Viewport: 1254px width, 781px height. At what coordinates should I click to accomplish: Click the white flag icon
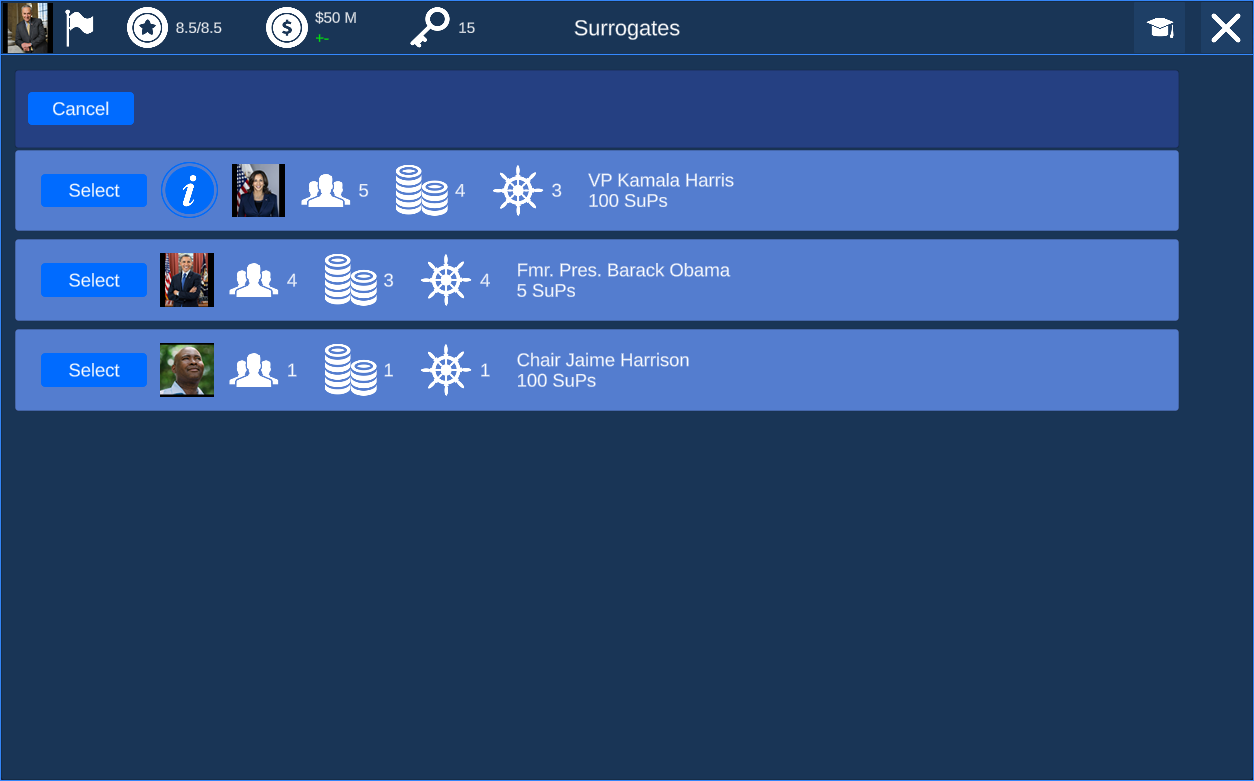coord(79,28)
